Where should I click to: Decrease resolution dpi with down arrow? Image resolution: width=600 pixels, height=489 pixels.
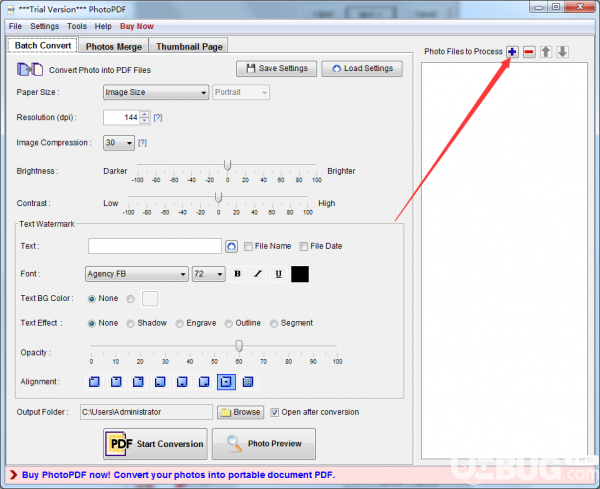tap(144, 121)
